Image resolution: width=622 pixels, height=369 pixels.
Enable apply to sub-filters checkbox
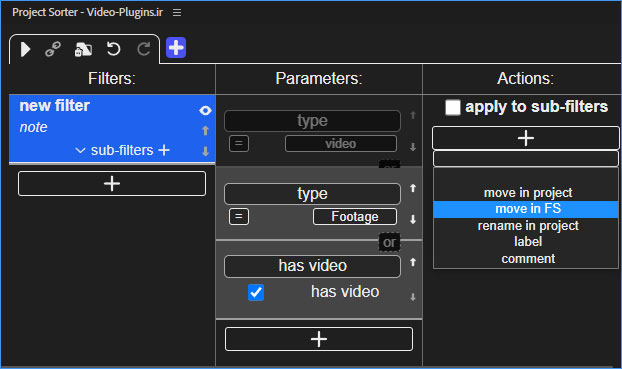coord(453,107)
